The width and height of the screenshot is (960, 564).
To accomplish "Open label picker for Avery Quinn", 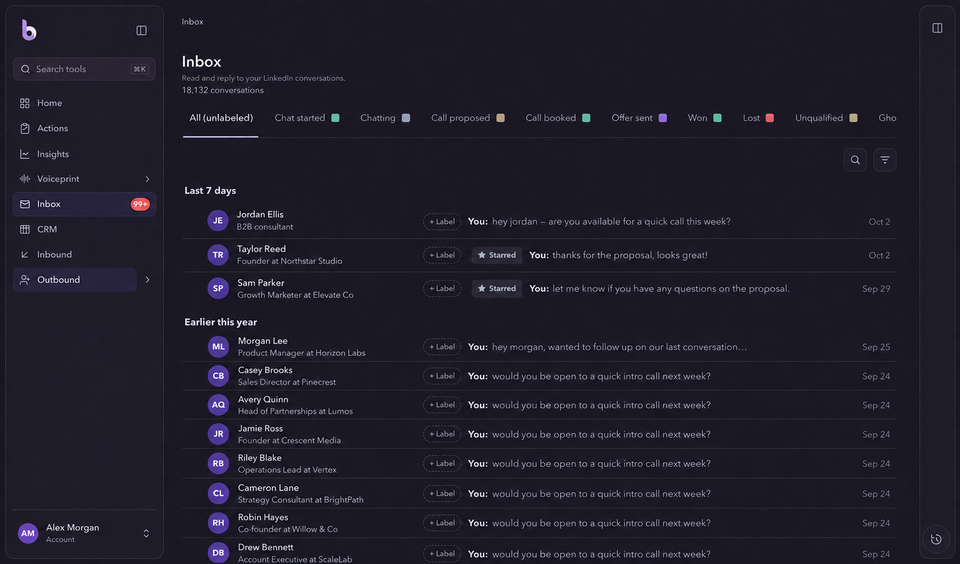I will pyautogui.click(x=442, y=405).
